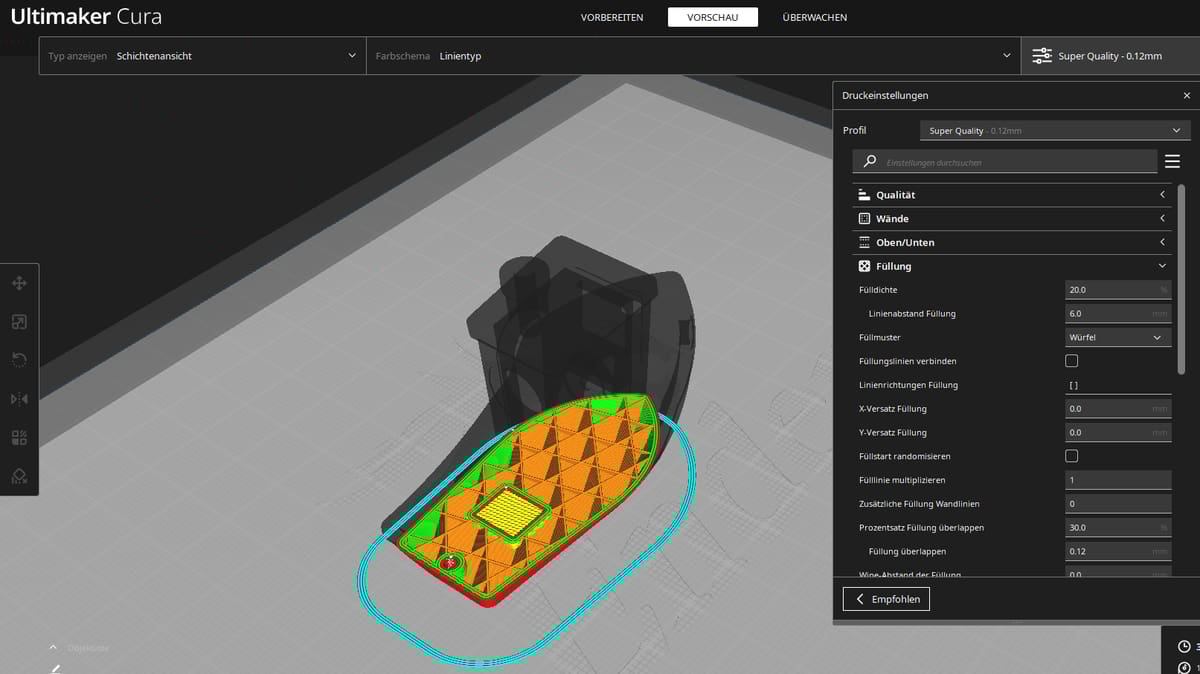
Task: Open the settings visibility hamburger menu
Action: tap(1172, 161)
